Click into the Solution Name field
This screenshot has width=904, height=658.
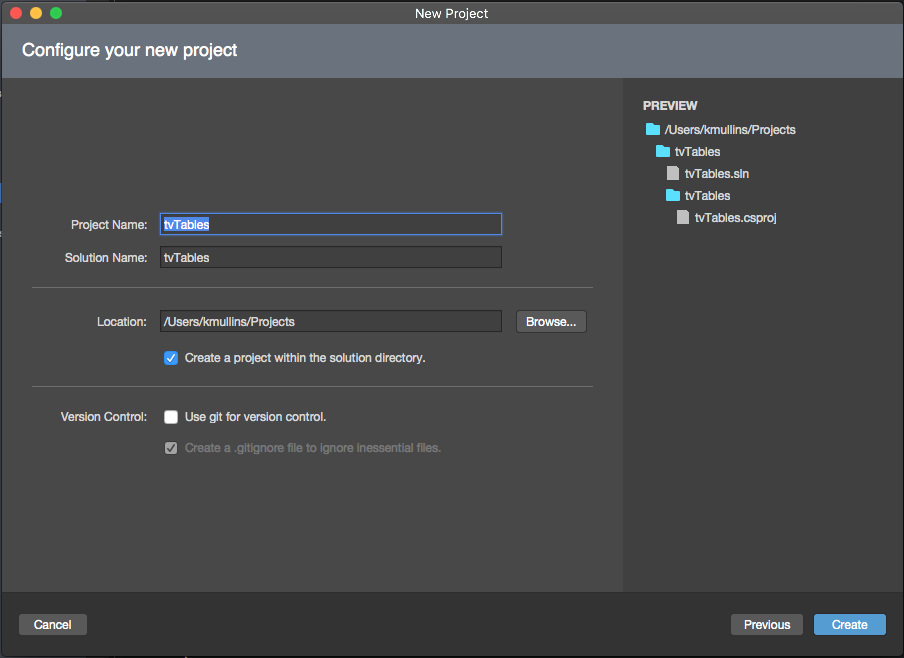click(331, 257)
